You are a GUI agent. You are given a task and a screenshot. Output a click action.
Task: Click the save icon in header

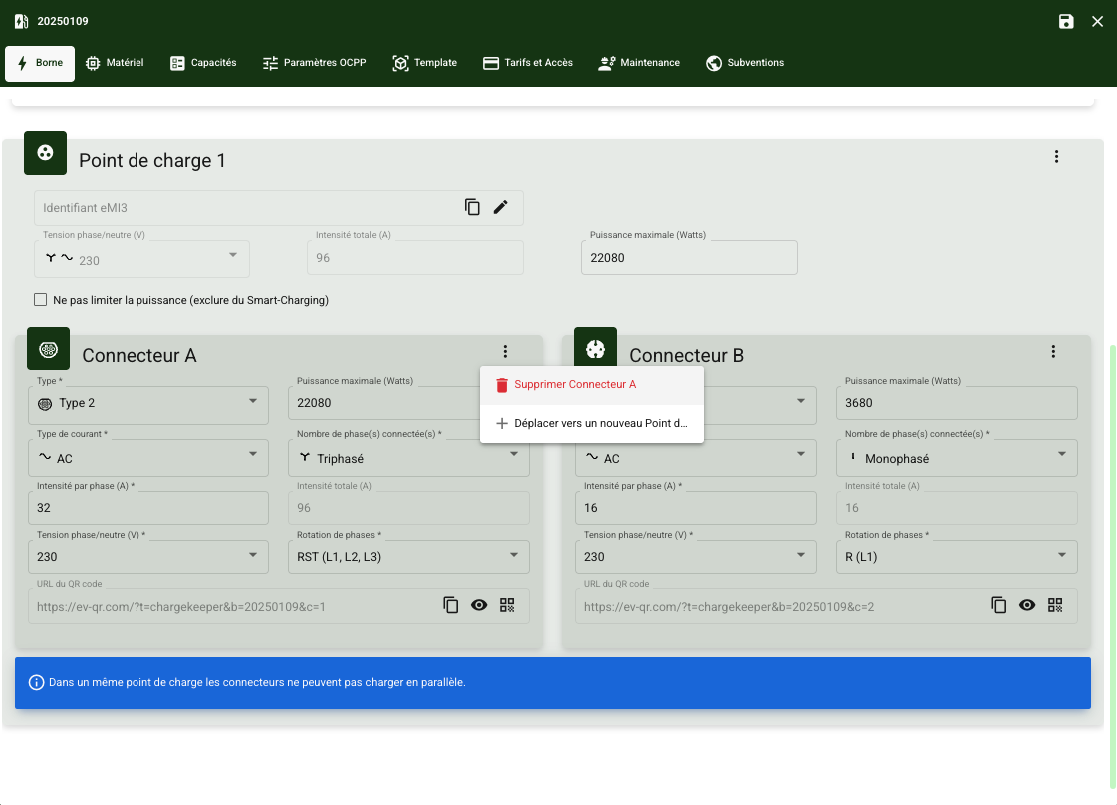click(1066, 22)
